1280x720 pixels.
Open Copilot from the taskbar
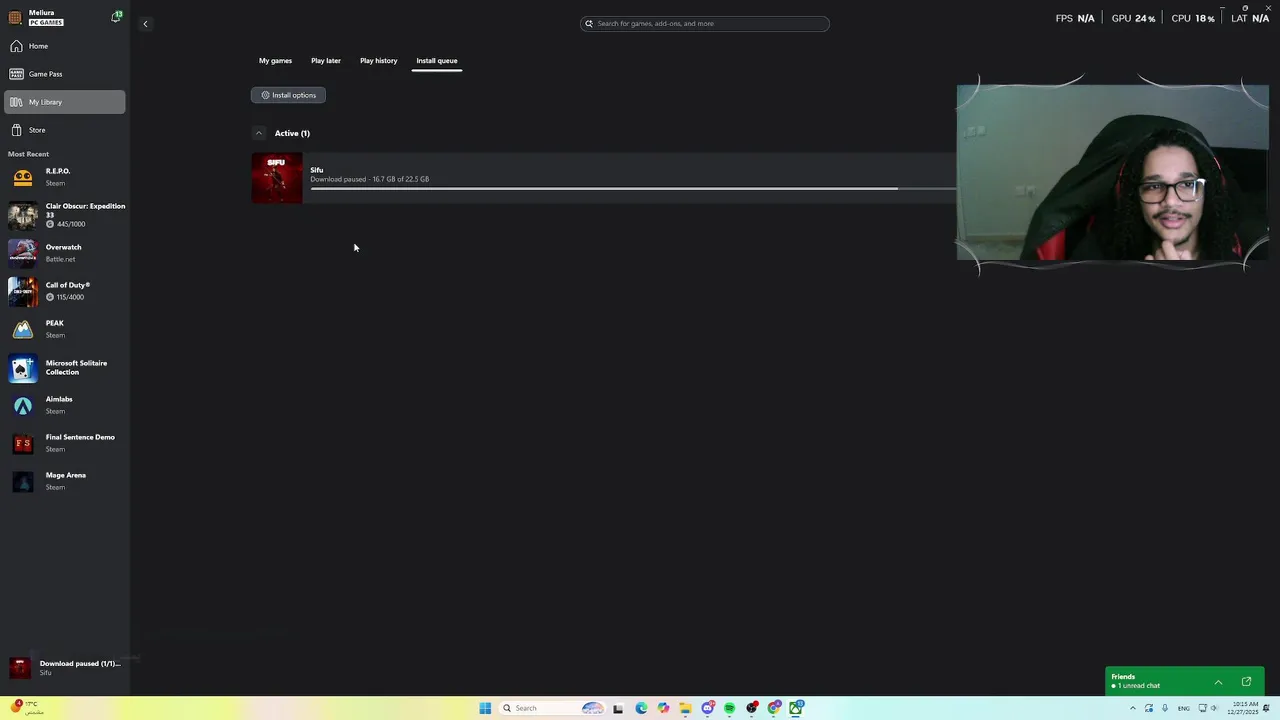(x=663, y=708)
